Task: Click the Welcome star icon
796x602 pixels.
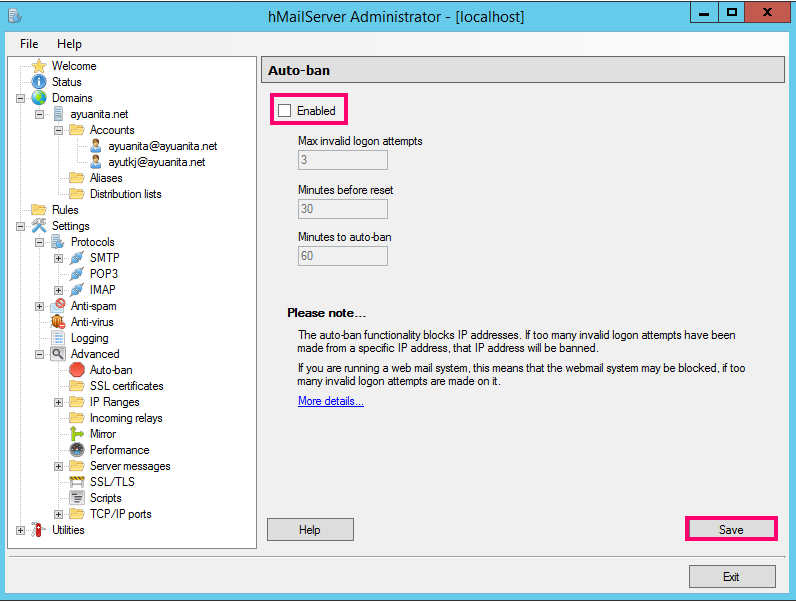Action: point(39,66)
